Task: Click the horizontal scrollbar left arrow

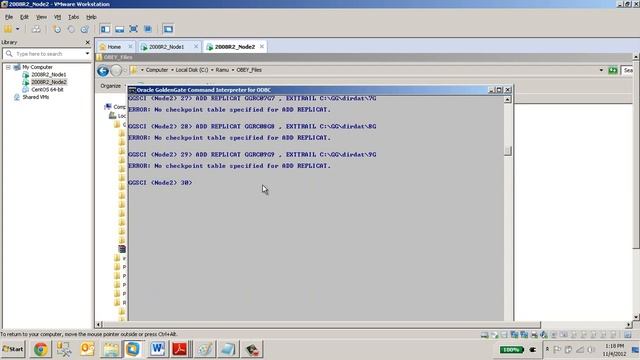Action: click(x=98, y=324)
